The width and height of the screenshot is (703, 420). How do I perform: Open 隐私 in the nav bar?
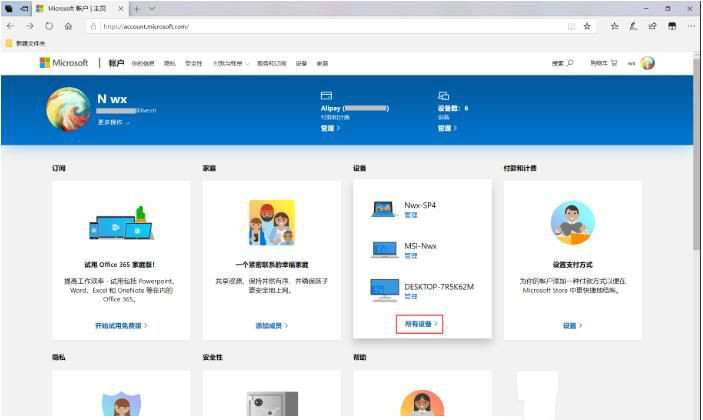169,64
